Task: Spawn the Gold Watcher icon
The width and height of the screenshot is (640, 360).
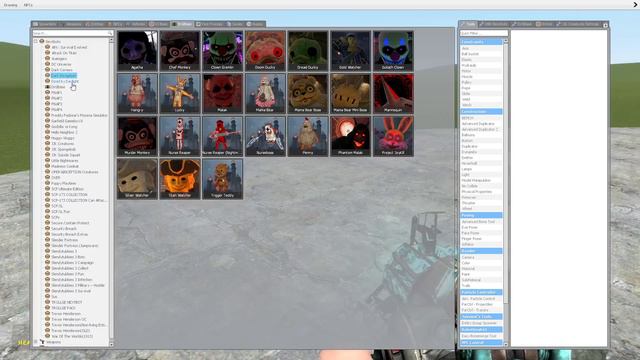Action: pos(350,51)
